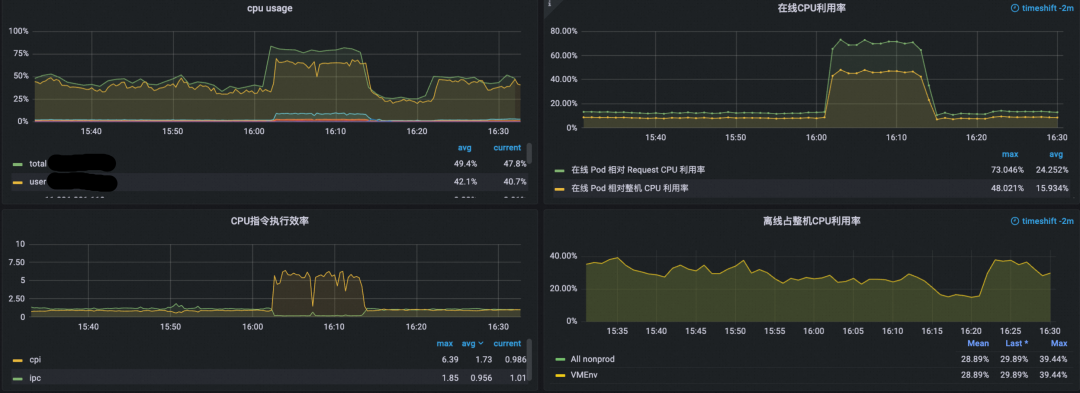
Task: Click 6.39 max value of cpi
Action: coord(449,360)
